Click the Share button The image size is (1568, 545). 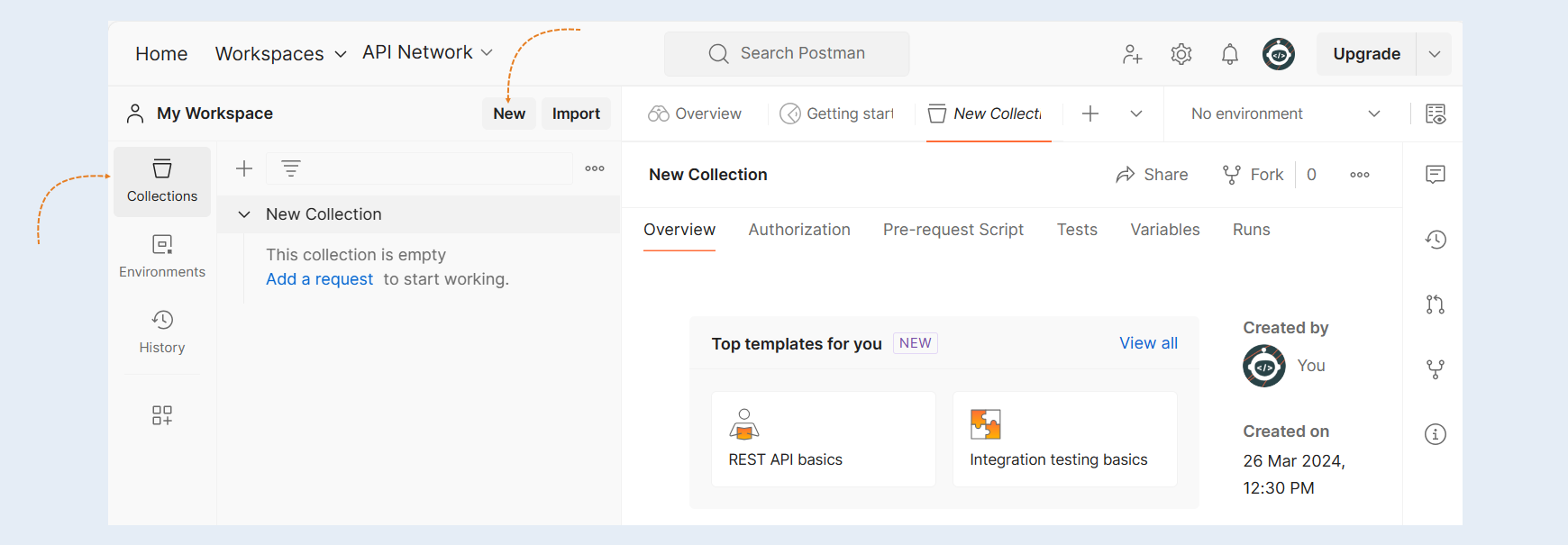coord(1152,175)
